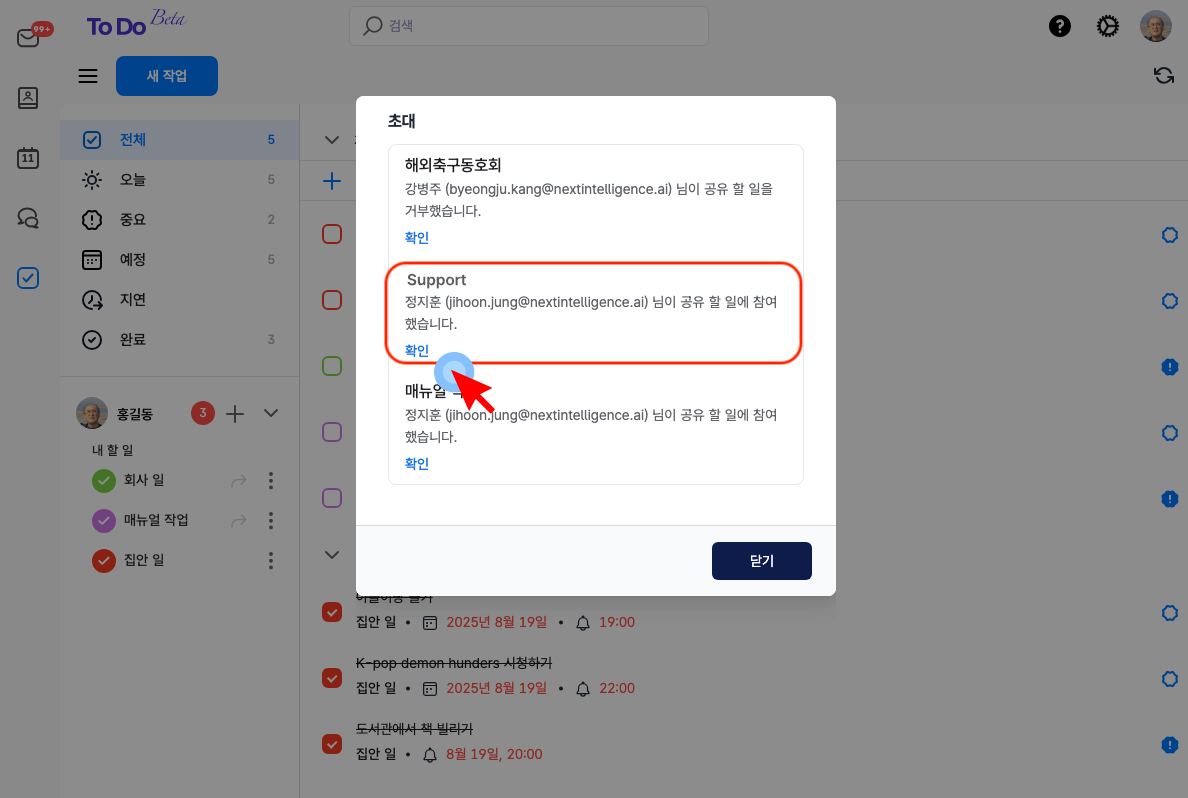Open the chat icon in left rail
Image resolution: width=1188 pixels, height=798 pixels.
(x=28, y=218)
